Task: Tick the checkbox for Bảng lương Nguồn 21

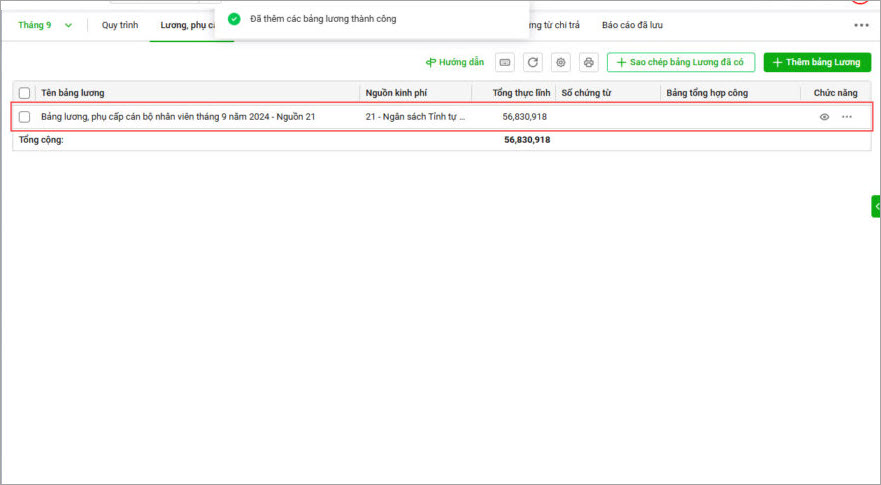Action: pyautogui.click(x=24, y=117)
